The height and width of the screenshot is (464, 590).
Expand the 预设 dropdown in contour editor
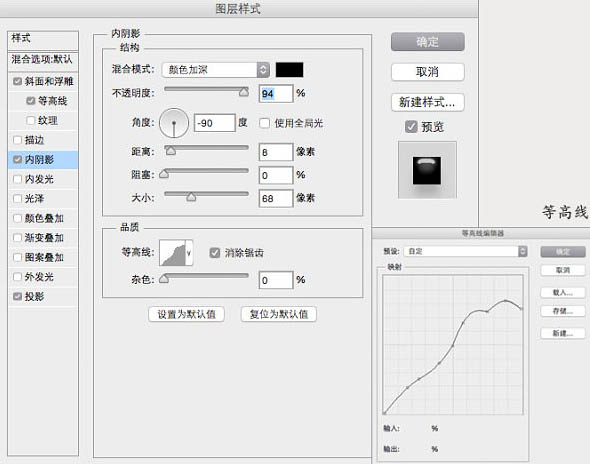coord(465,251)
